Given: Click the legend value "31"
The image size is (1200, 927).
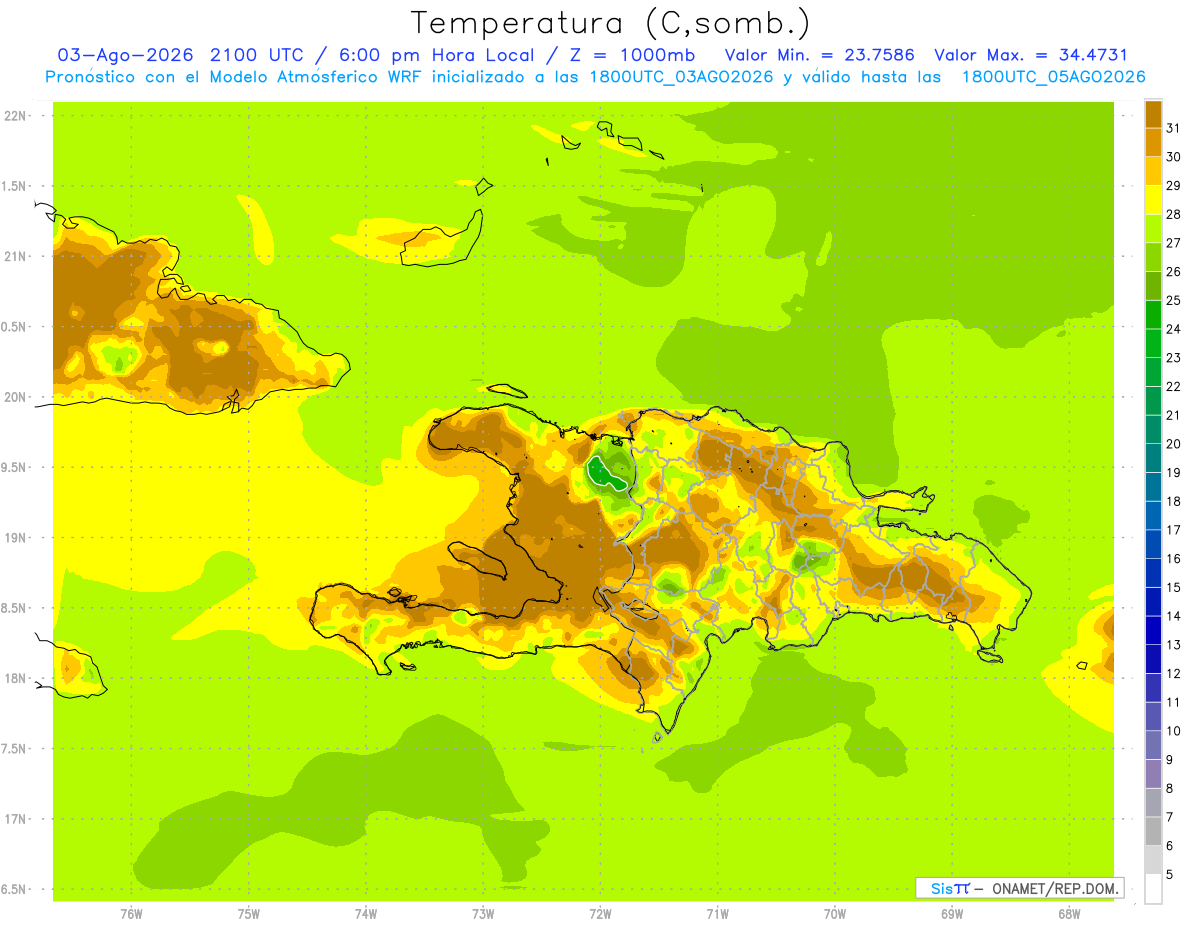Looking at the screenshot, I should click(x=1174, y=128).
